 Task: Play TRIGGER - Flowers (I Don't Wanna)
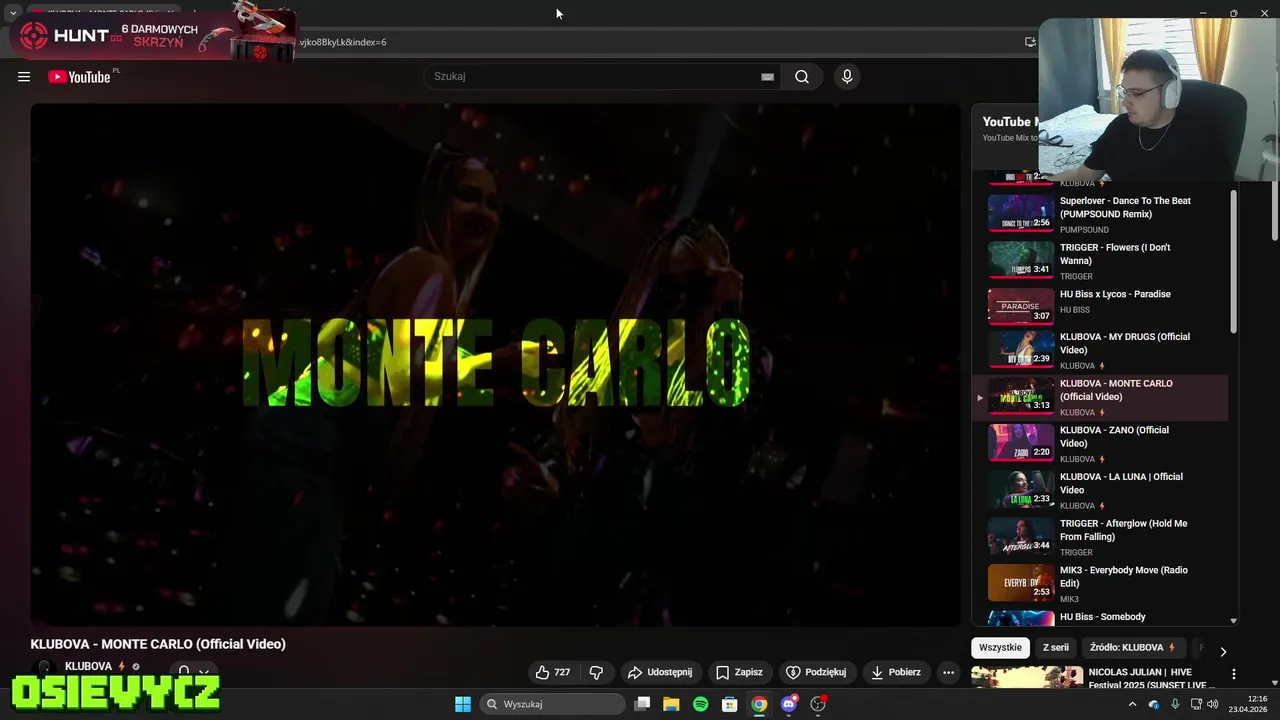[x=1100, y=261]
